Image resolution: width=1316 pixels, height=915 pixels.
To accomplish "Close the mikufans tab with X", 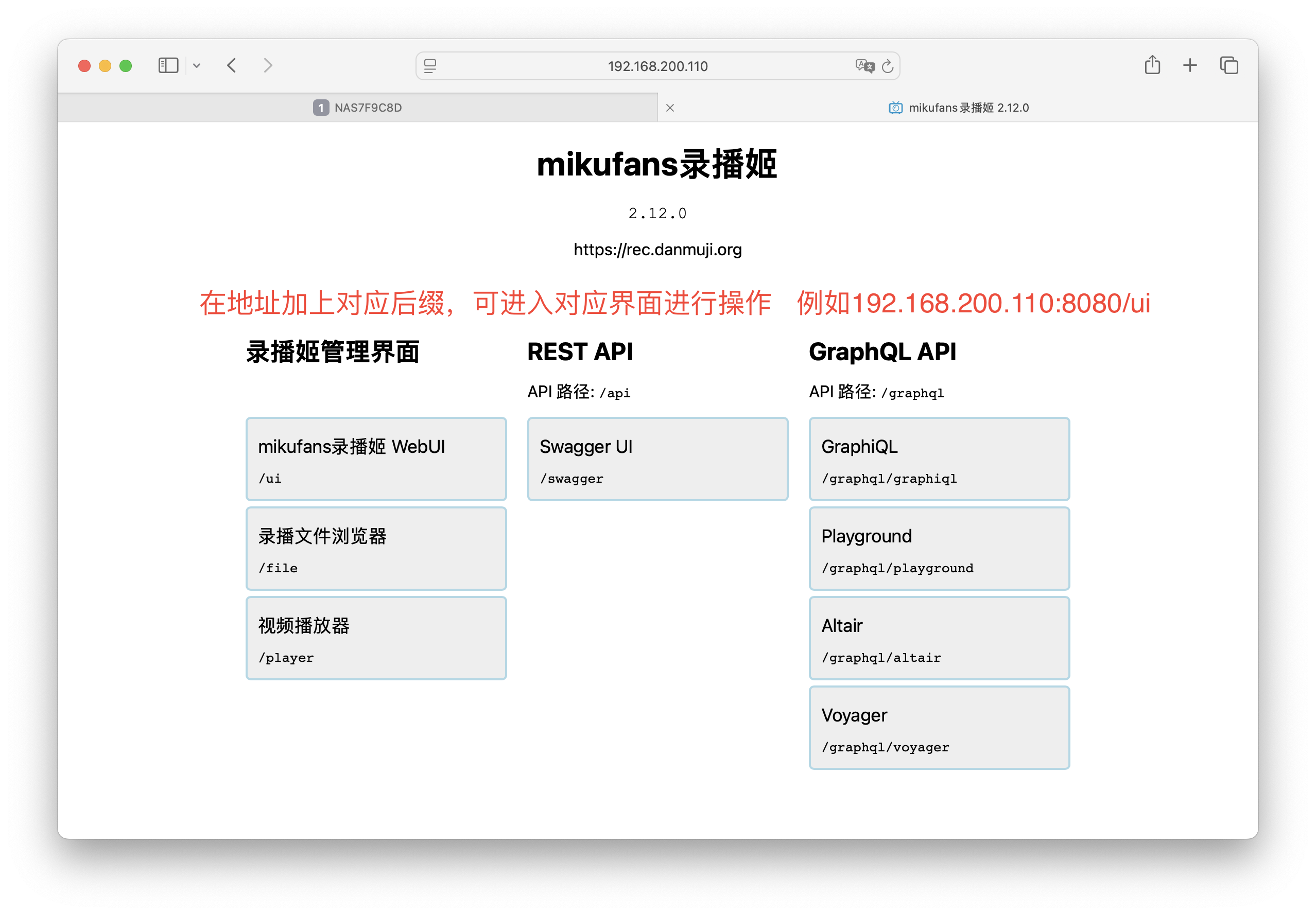I will click(x=670, y=108).
